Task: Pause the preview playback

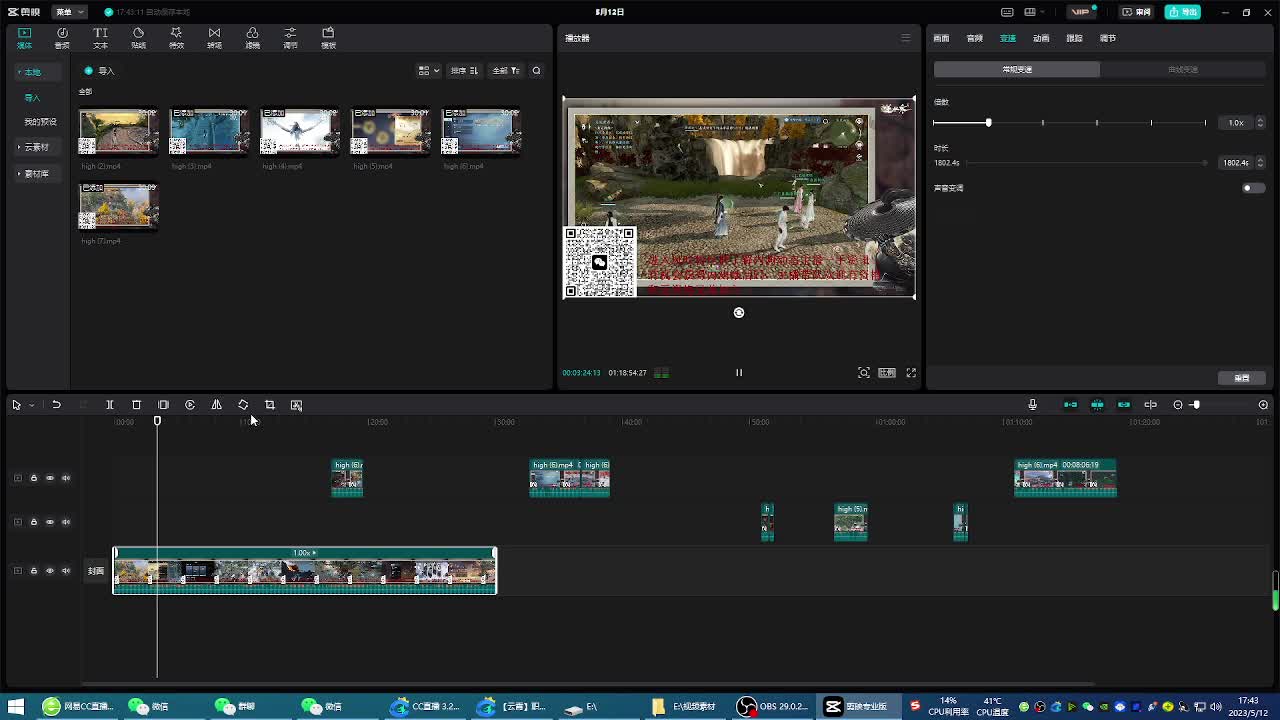Action: (739, 373)
